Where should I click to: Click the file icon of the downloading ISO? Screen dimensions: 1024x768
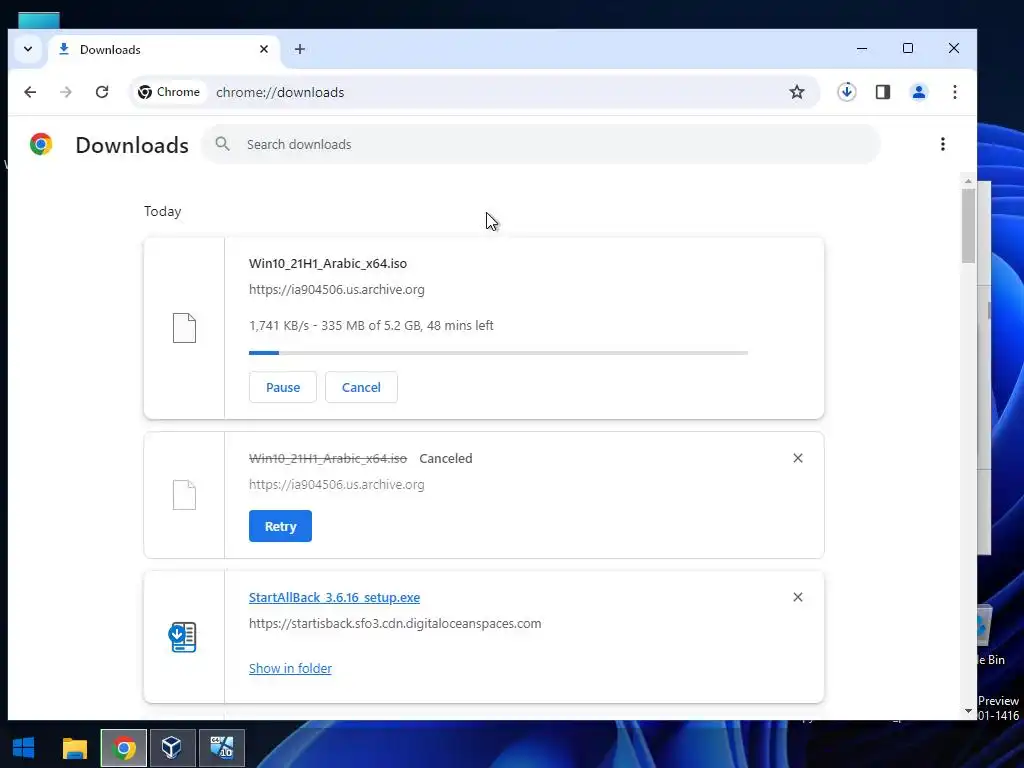(184, 328)
